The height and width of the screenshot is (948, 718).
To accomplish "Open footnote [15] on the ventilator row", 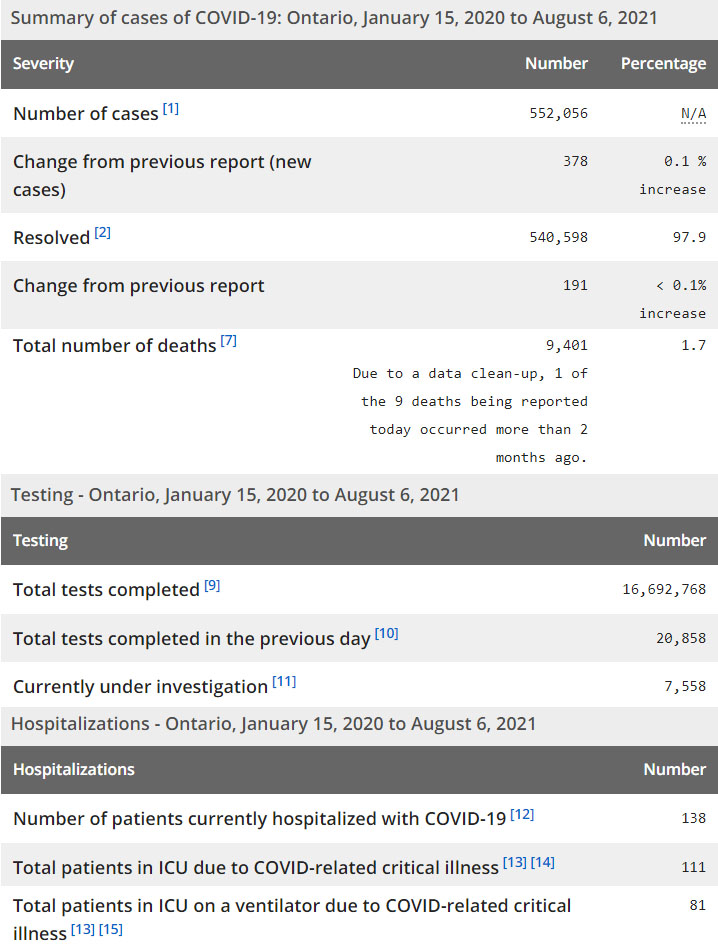I will pos(110,930).
